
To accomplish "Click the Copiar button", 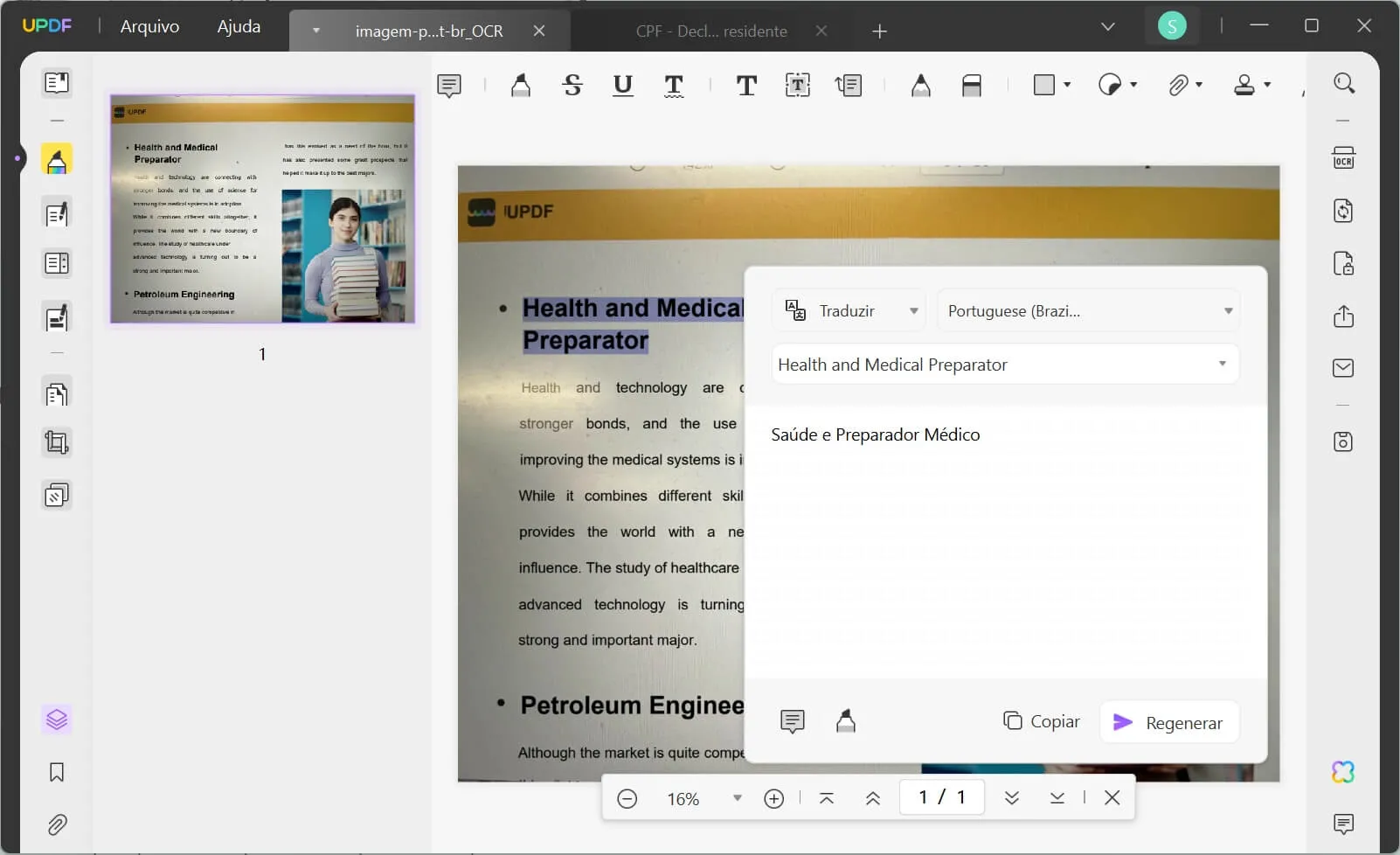I will 1042,721.
